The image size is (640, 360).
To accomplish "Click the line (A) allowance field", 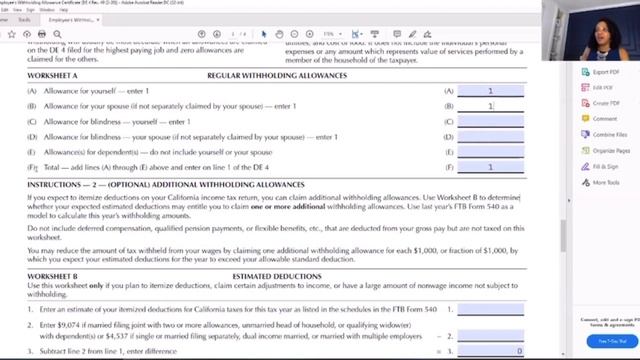I will [x=491, y=91].
